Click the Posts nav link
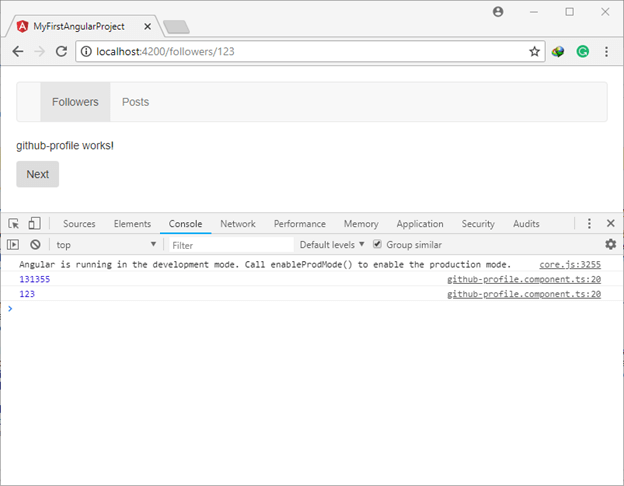The image size is (624, 486). click(x=135, y=102)
